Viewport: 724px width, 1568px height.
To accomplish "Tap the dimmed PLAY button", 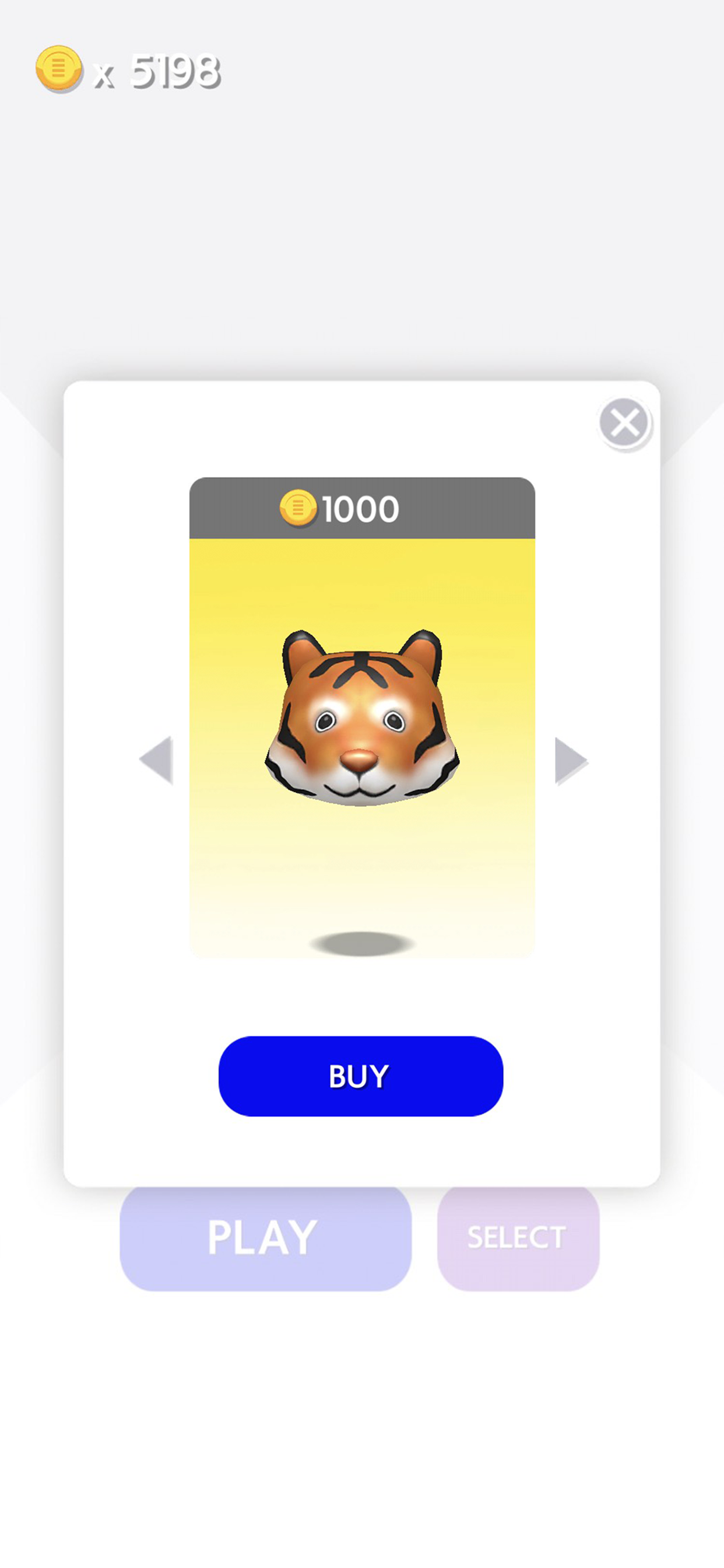I will click(x=266, y=1237).
